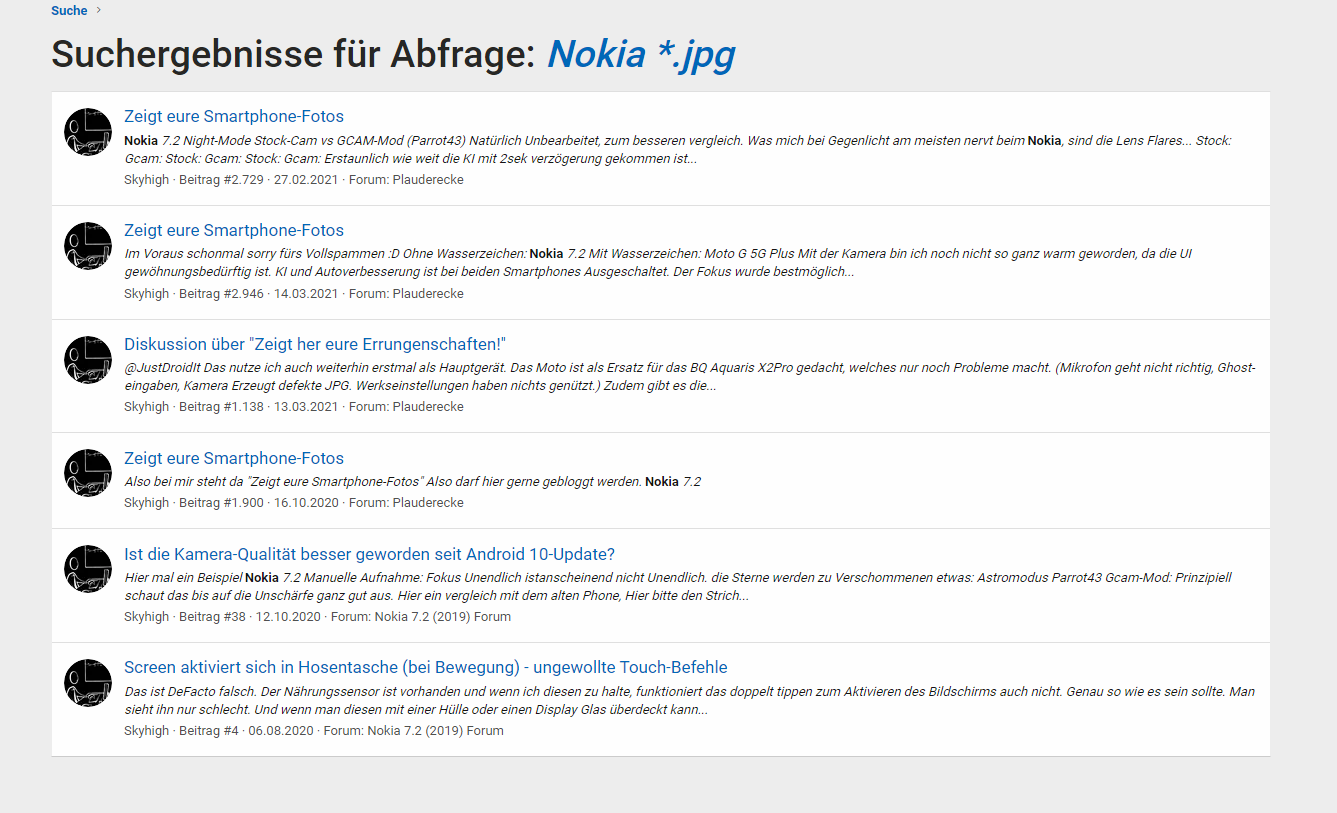Open 'Zeigt eure Smartphone-Fotos' result, Beitrag #1.900
The height and width of the screenshot is (813, 1337).
coord(234,458)
